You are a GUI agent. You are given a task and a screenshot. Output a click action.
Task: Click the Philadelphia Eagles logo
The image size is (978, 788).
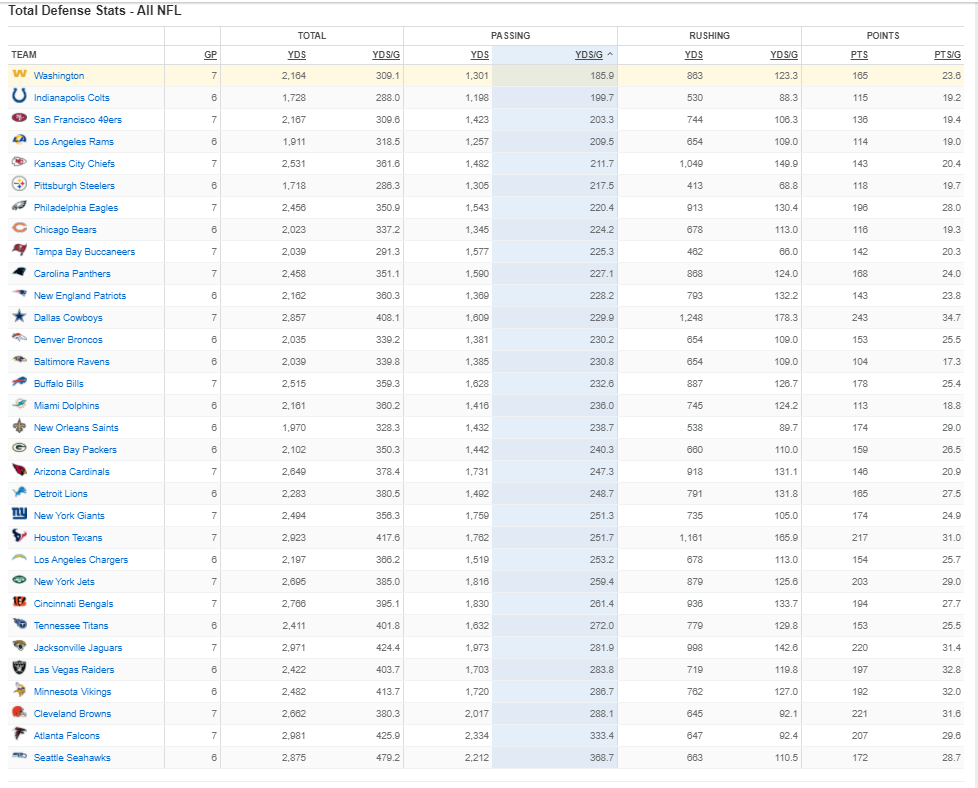tap(19, 206)
